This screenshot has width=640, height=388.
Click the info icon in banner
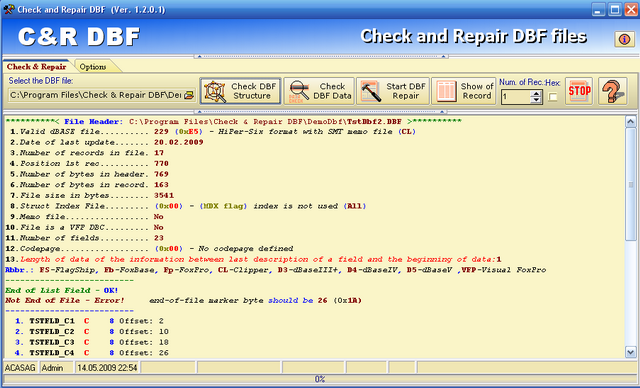[624, 39]
